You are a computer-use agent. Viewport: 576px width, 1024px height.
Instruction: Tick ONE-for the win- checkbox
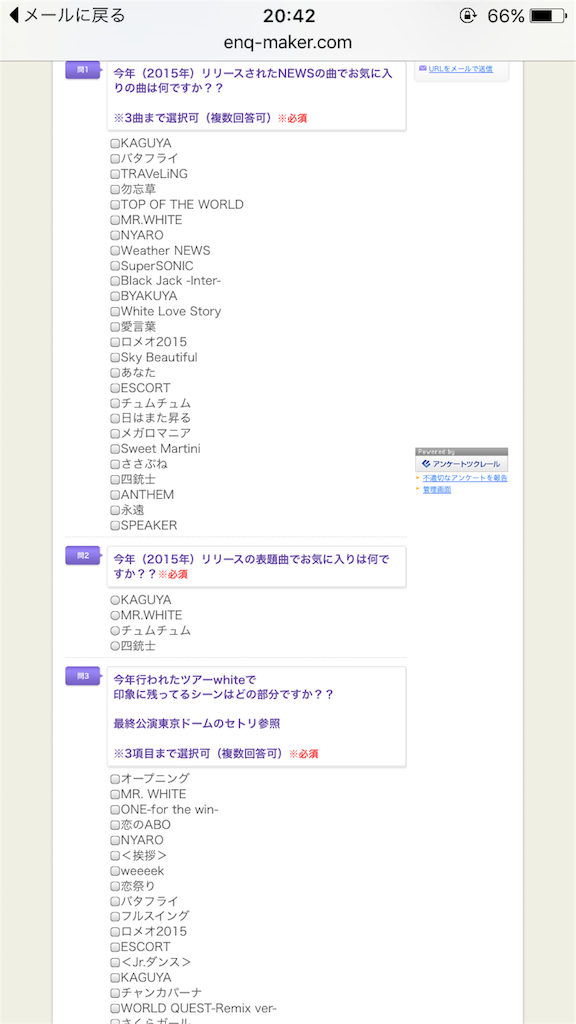[x=115, y=810]
